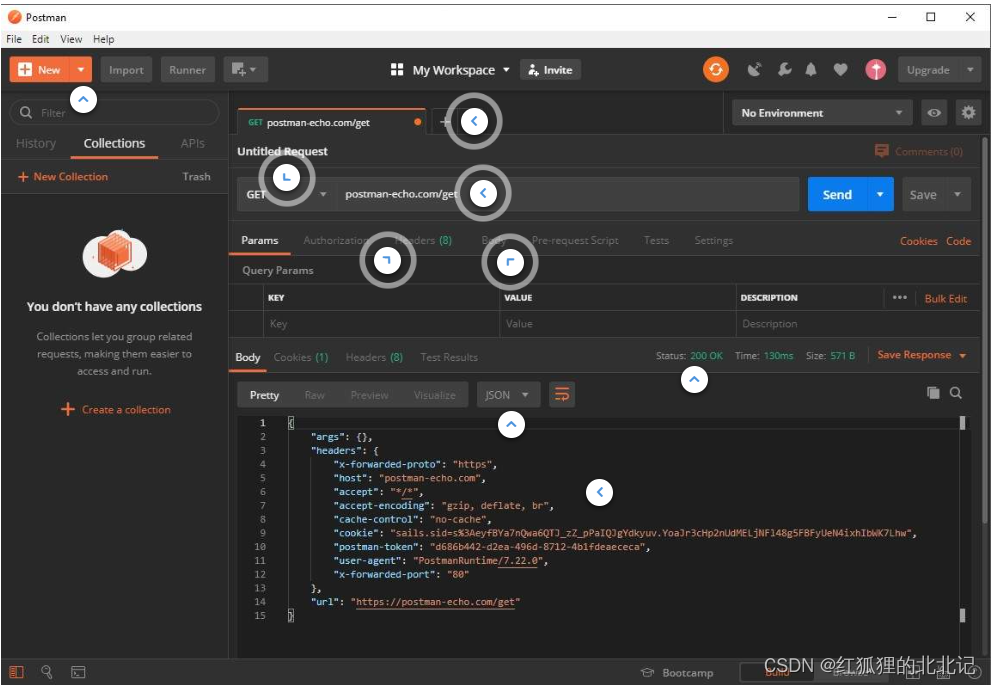The height and width of the screenshot is (685, 992).
Task: Open the dropdown arrow beside Send
Action: [880, 194]
